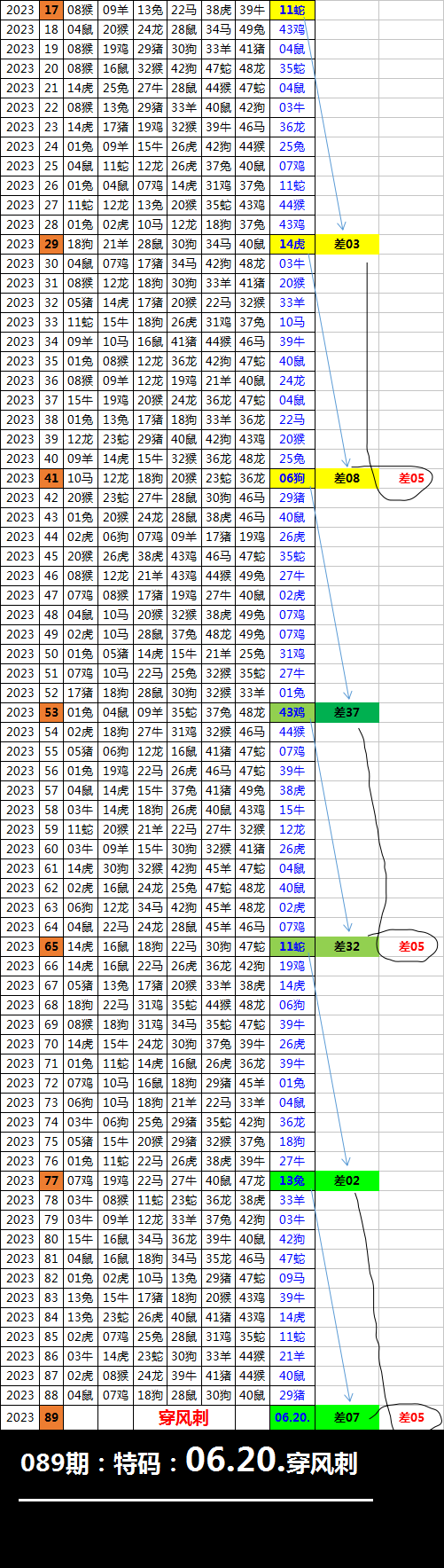Click the yellow 差03 cell

click(x=347, y=244)
